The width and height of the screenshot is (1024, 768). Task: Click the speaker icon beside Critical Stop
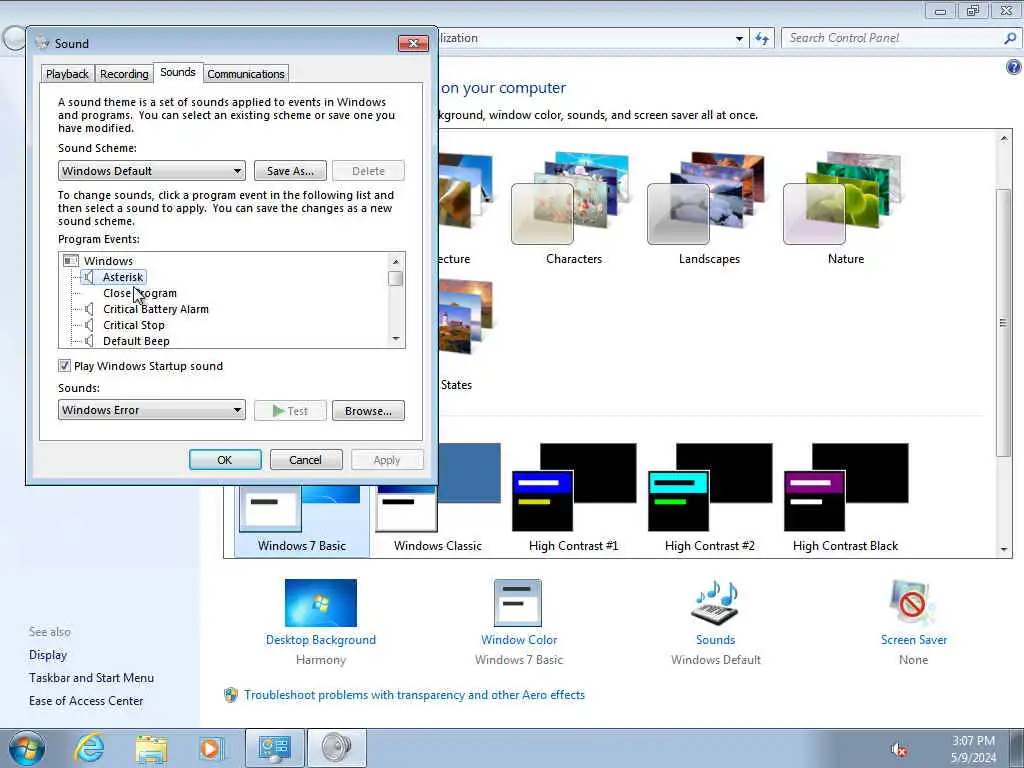(x=89, y=325)
